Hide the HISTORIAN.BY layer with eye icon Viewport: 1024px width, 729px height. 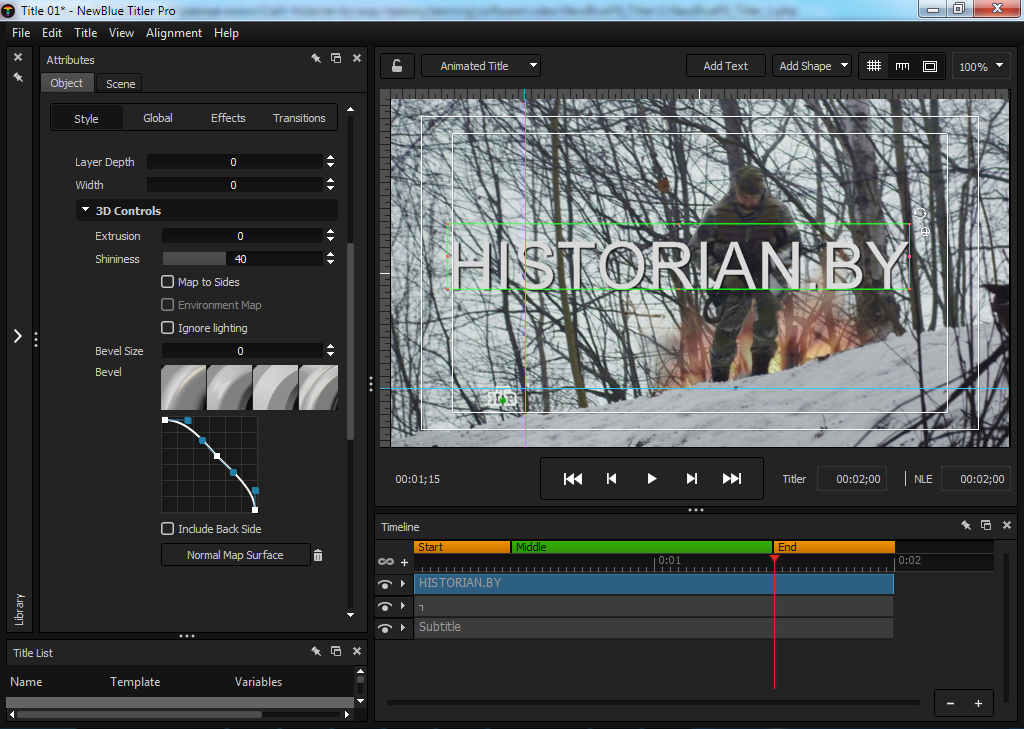[x=385, y=584]
